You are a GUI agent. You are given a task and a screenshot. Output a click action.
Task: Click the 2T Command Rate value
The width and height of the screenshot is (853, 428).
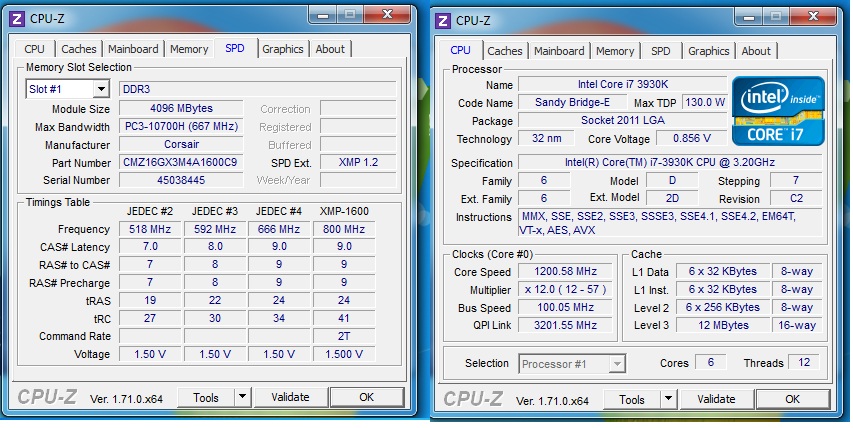click(x=344, y=336)
